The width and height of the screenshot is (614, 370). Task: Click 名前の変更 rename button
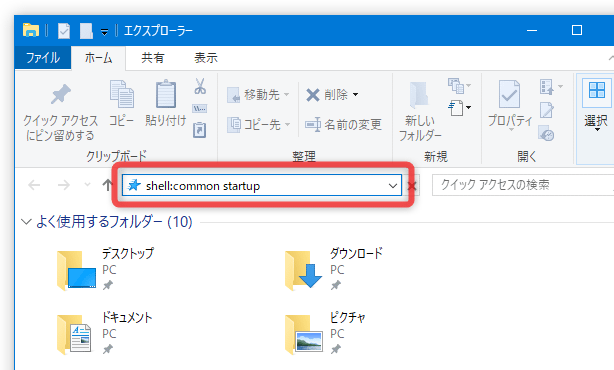(x=343, y=125)
